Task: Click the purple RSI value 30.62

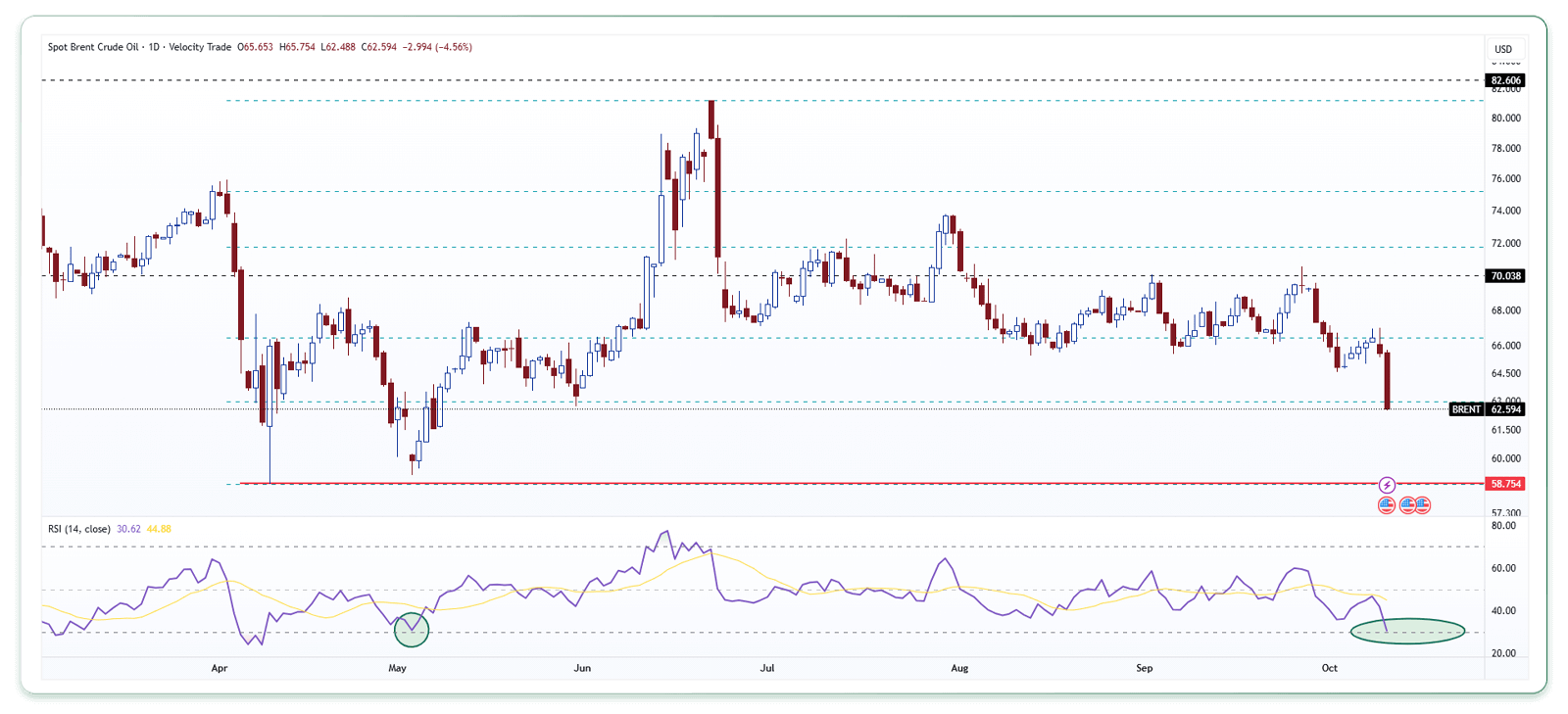Action: click(128, 529)
